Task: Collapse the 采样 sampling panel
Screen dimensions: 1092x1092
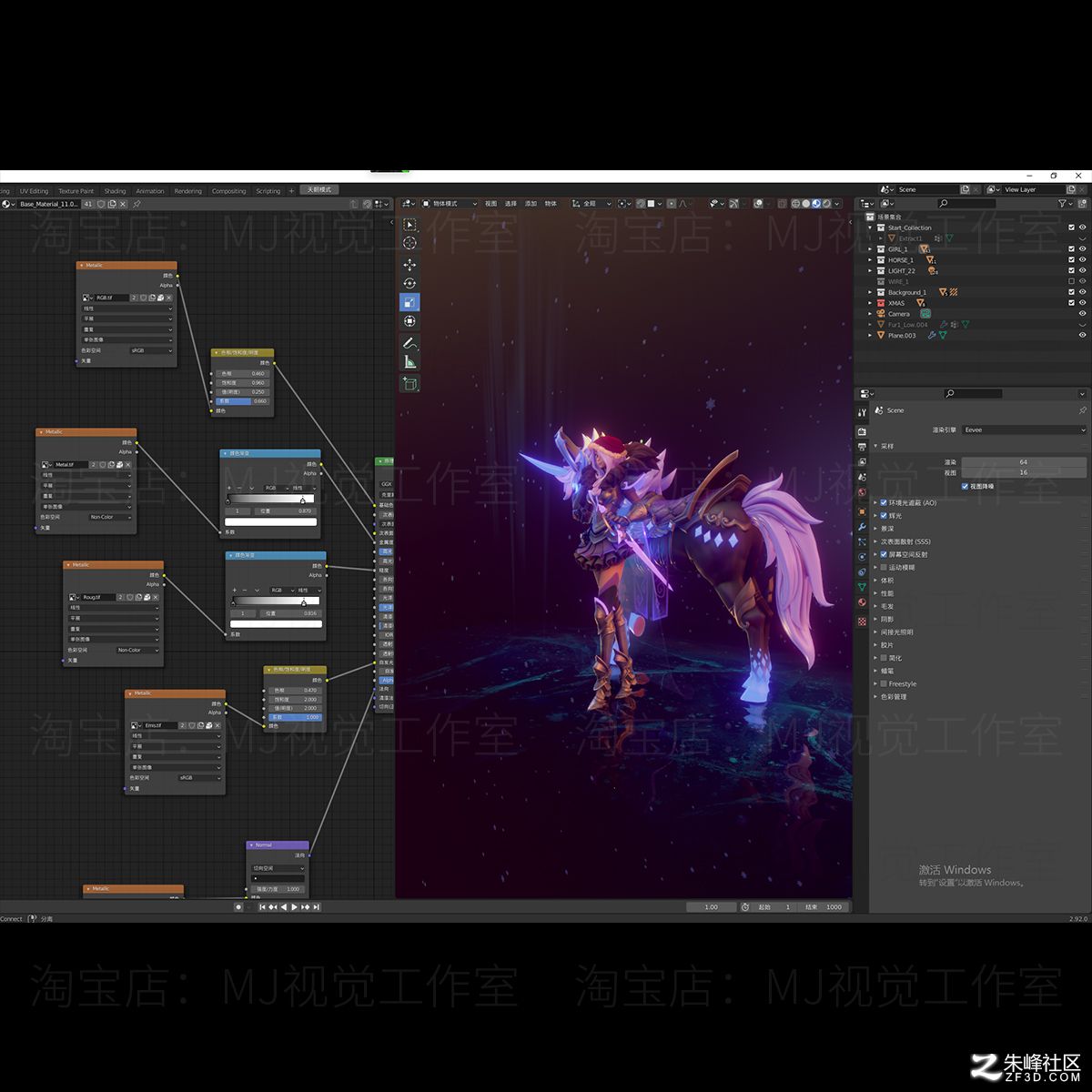Action: click(x=876, y=447)
